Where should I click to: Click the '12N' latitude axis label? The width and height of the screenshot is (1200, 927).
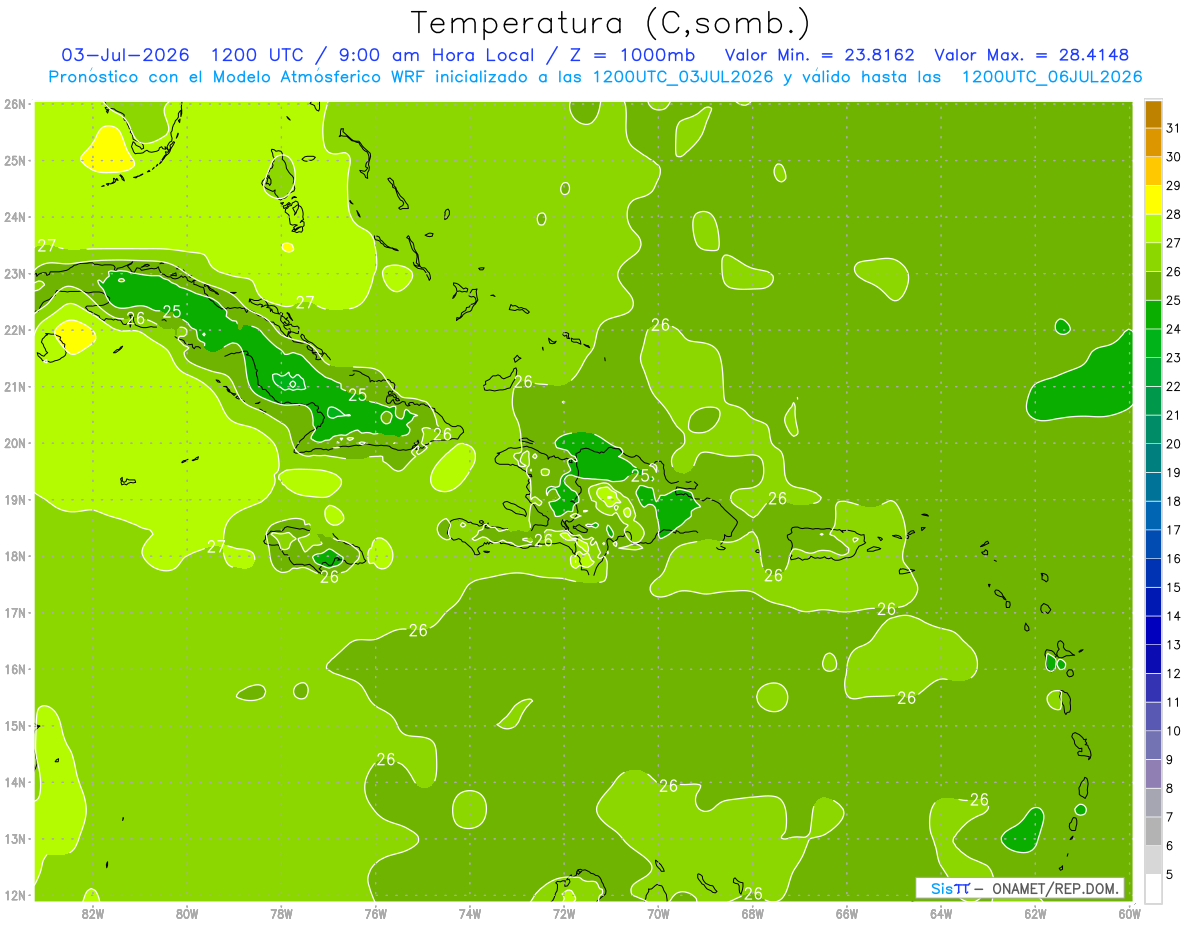15,895
